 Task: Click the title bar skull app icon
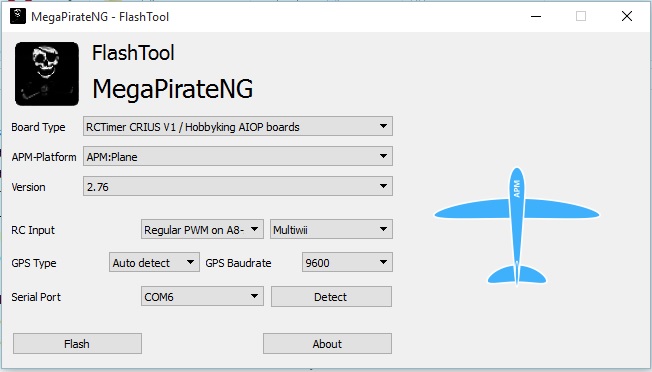18,16
